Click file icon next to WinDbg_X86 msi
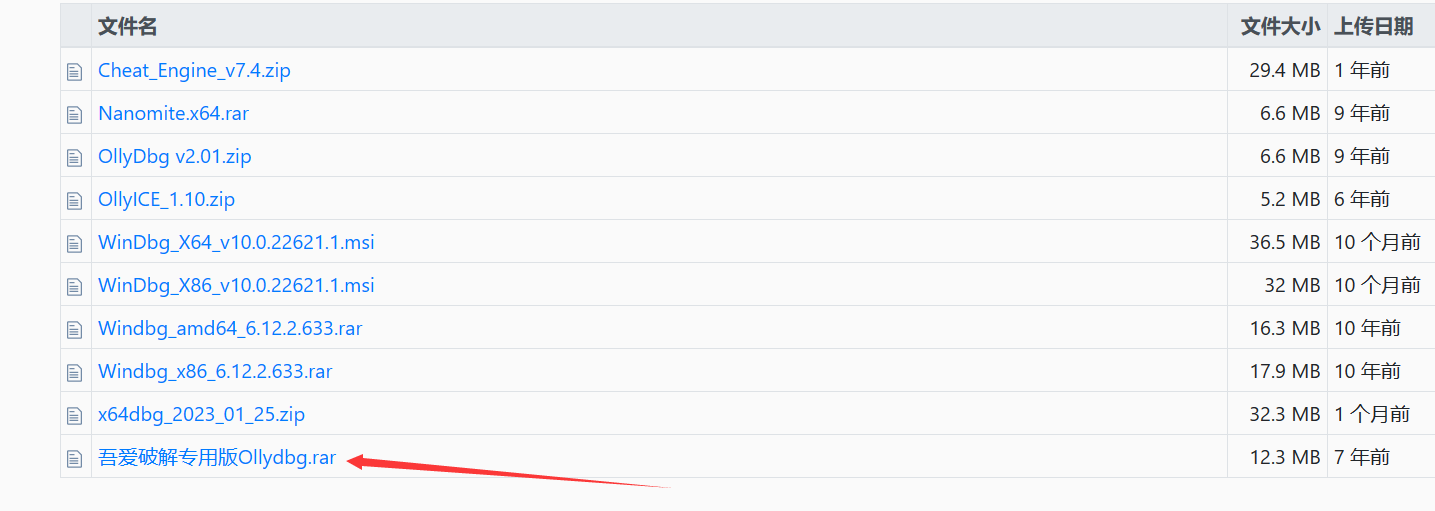 click(74, 287)
